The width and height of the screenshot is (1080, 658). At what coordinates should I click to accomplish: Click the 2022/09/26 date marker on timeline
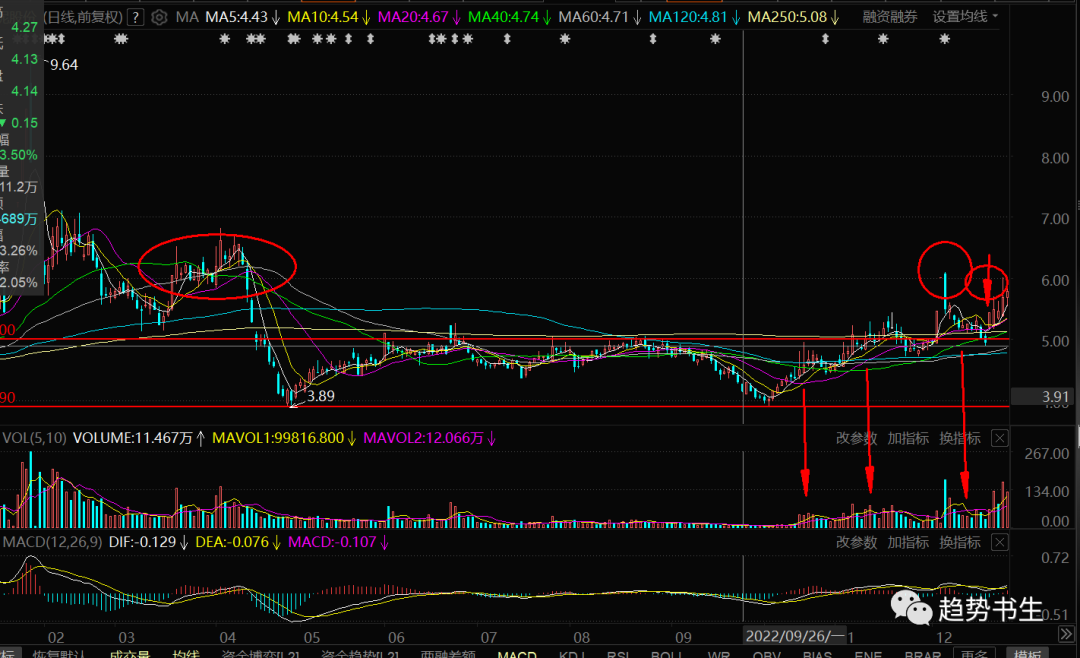pos(797,636)
